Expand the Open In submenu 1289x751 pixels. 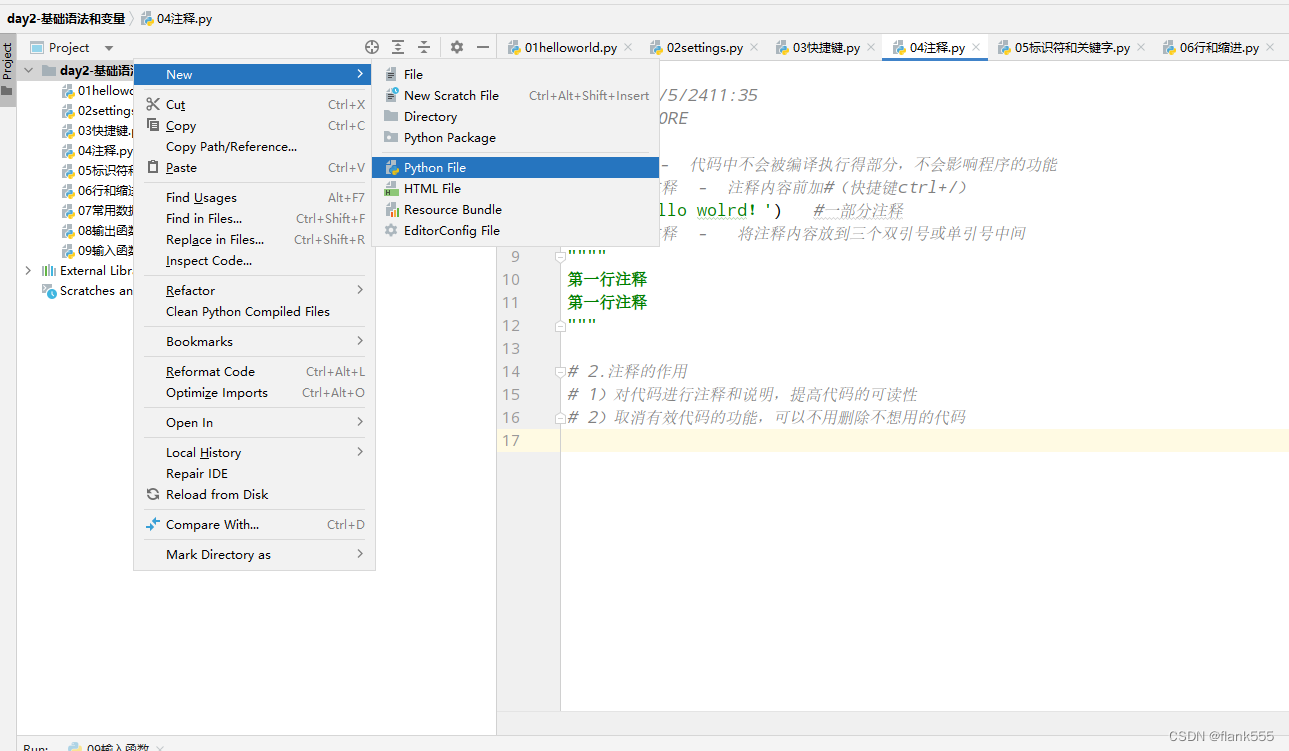tap(254, 422)
